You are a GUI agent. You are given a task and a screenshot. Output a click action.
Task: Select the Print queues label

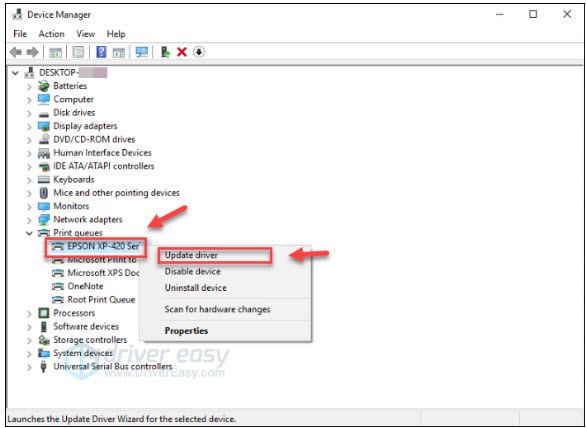click(x=78, y=233)
